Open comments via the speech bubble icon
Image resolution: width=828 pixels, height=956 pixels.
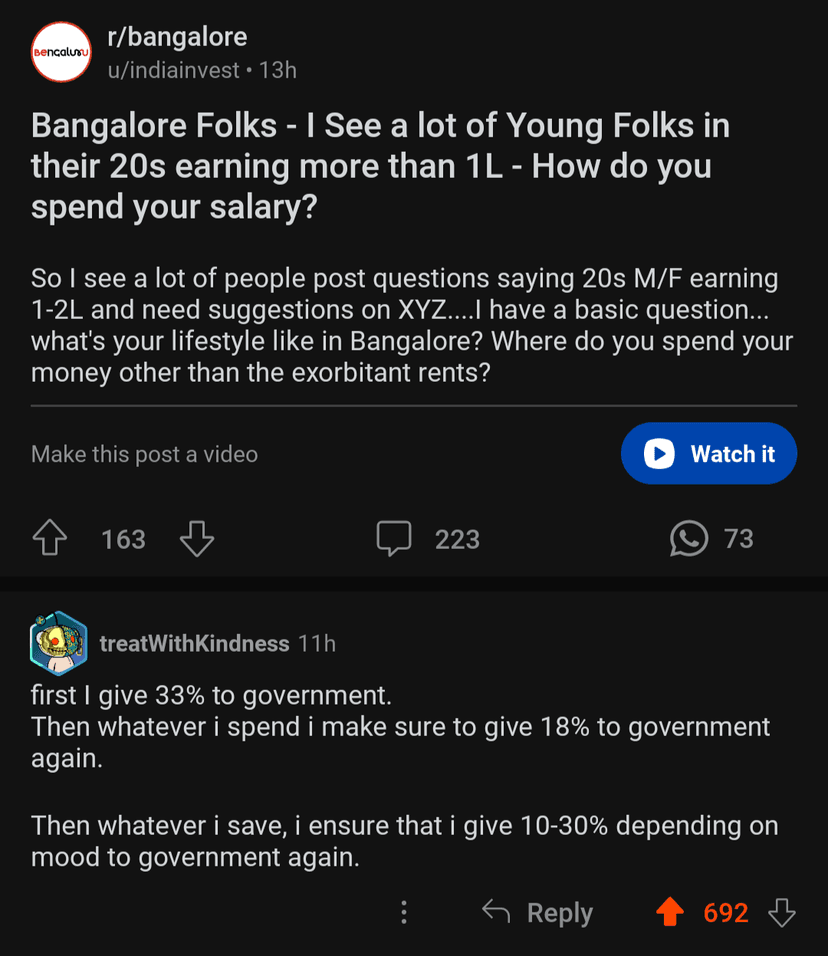pyautogui.click(x=394, y=539)
